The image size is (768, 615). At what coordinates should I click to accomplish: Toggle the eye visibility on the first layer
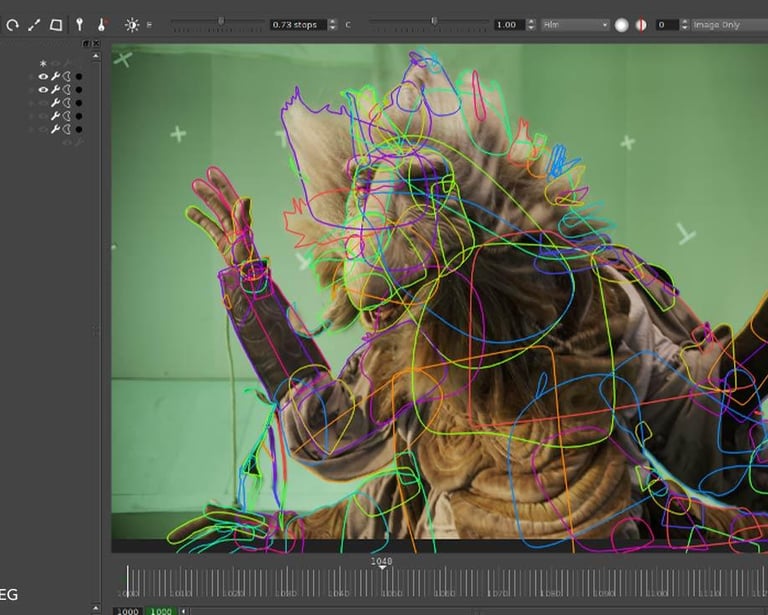click(43, 76)
